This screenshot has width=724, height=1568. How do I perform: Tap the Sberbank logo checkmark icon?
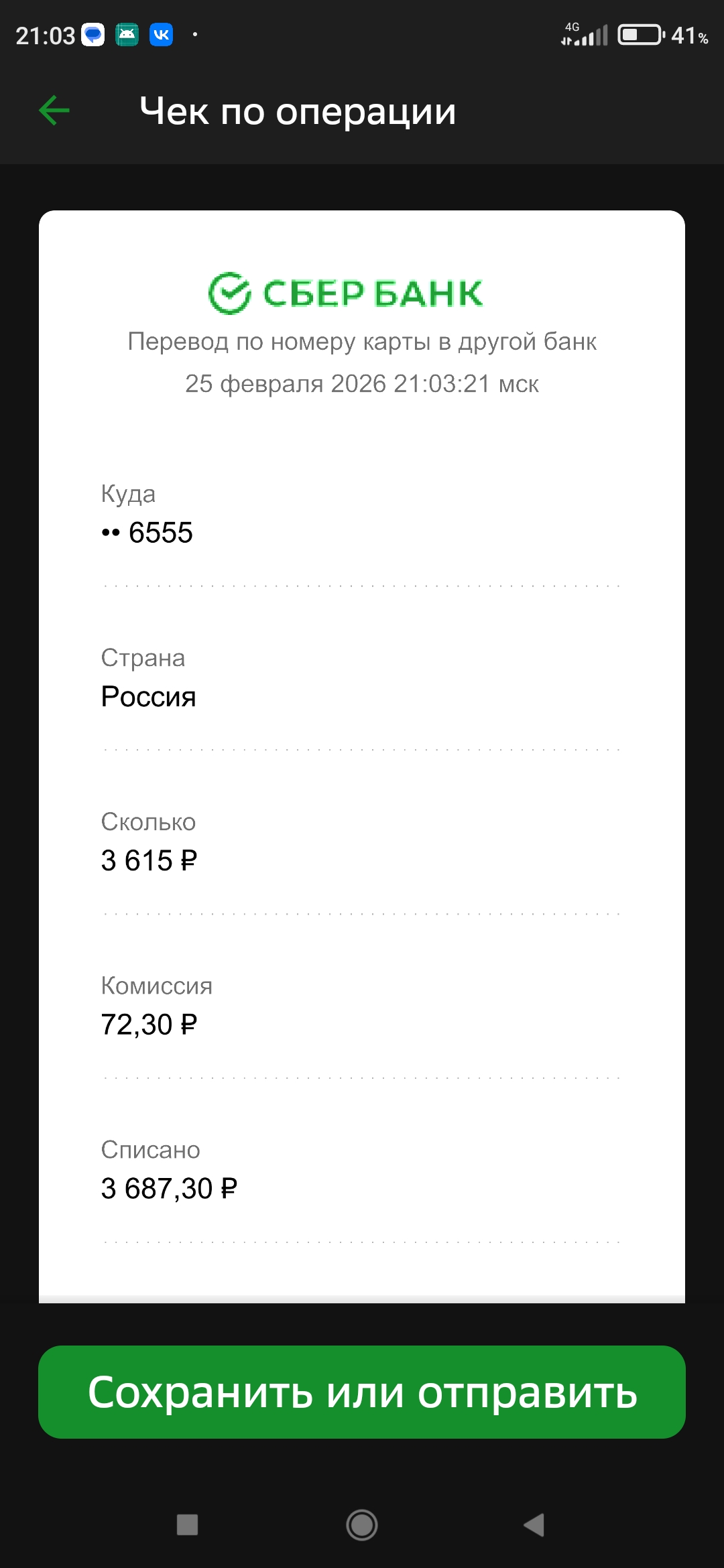(x=229, y=293)
